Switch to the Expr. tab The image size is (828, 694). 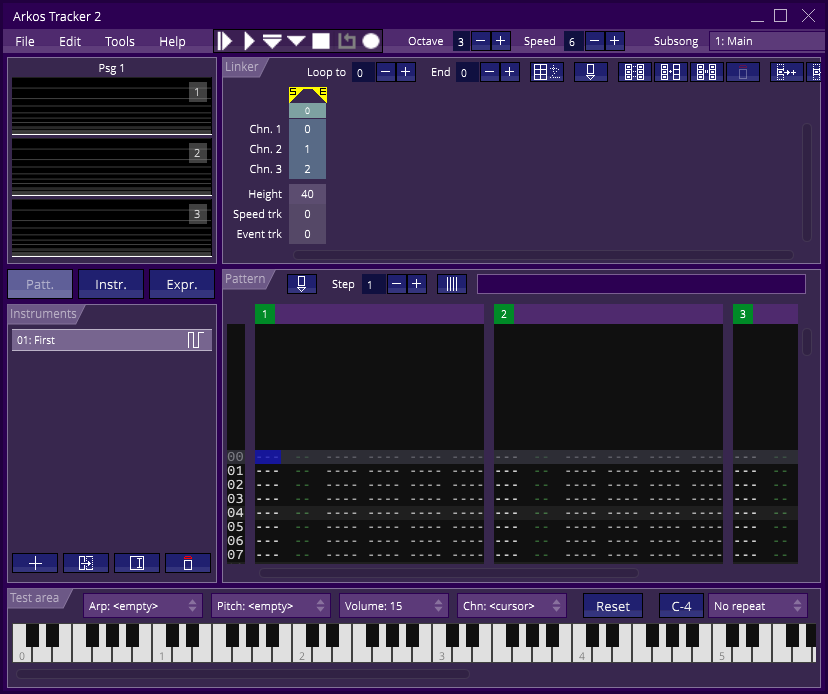pyautogui.click(x=182, y=284)
